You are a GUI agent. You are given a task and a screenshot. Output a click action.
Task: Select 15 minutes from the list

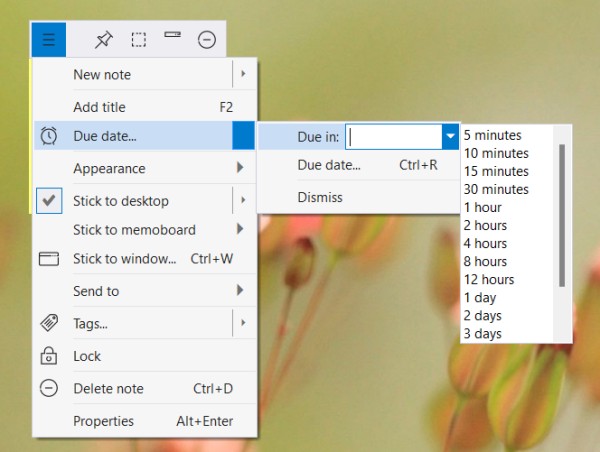click(x=507, y=171)
